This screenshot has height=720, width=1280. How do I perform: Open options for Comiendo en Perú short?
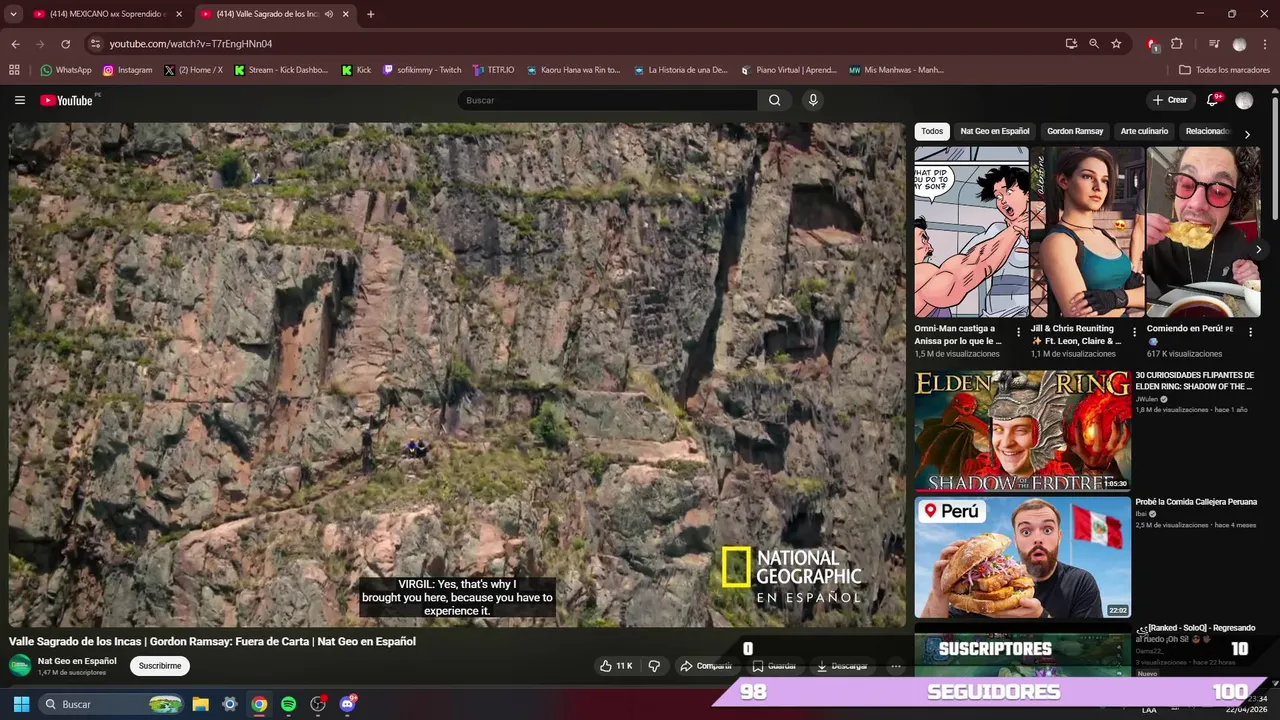[1250, 332]
